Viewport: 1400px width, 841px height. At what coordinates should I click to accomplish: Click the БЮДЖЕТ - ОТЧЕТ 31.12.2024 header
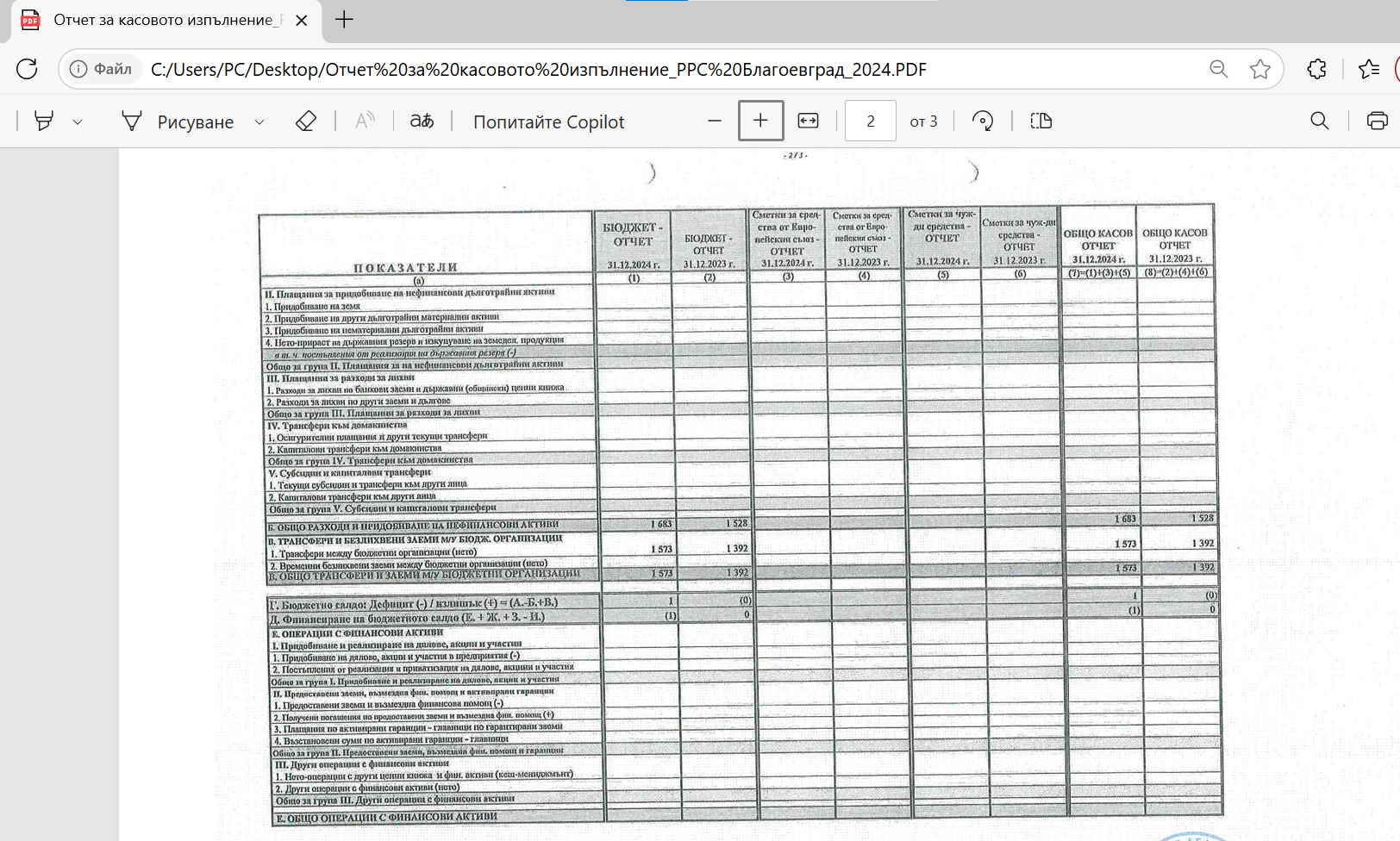(634, 246)
